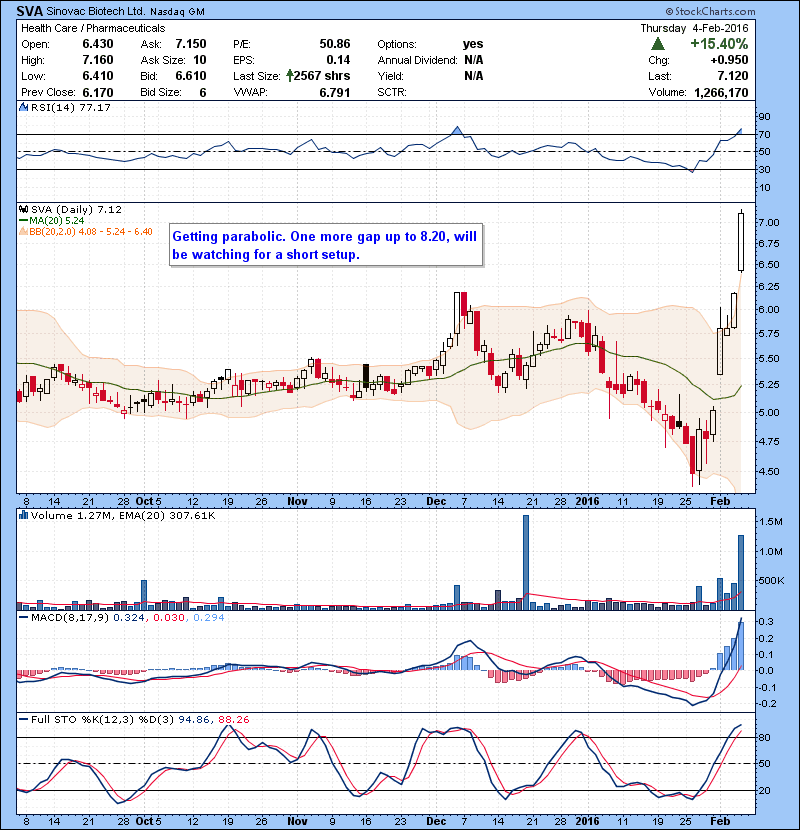The width and height of the screenshot is (800, 830).
Task: Click the RSI(14) 77.17 label
Action: pyautogui.click(x=70, y=107)
